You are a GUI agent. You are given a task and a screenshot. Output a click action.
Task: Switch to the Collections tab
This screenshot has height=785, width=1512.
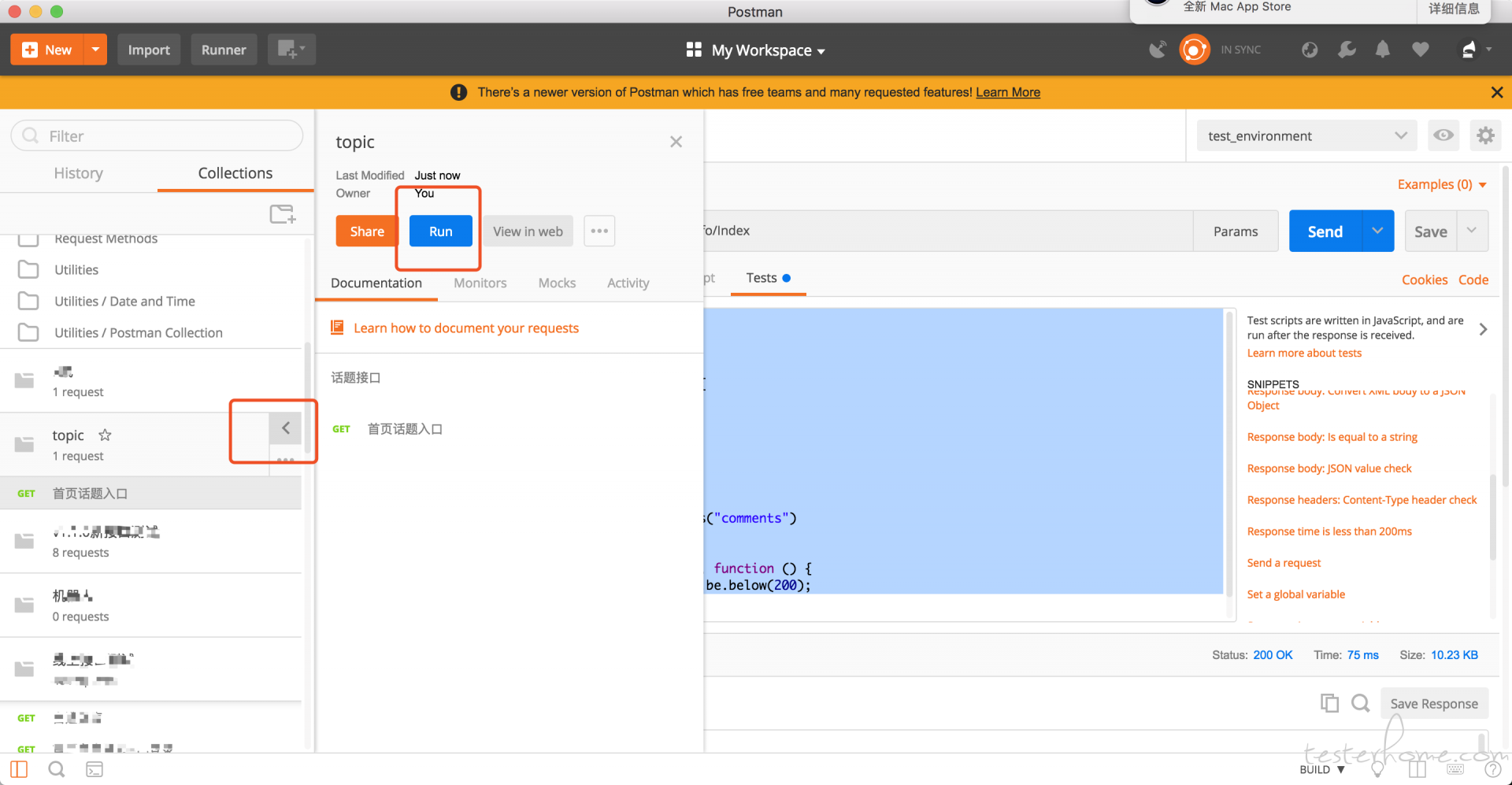click(235, 173)
